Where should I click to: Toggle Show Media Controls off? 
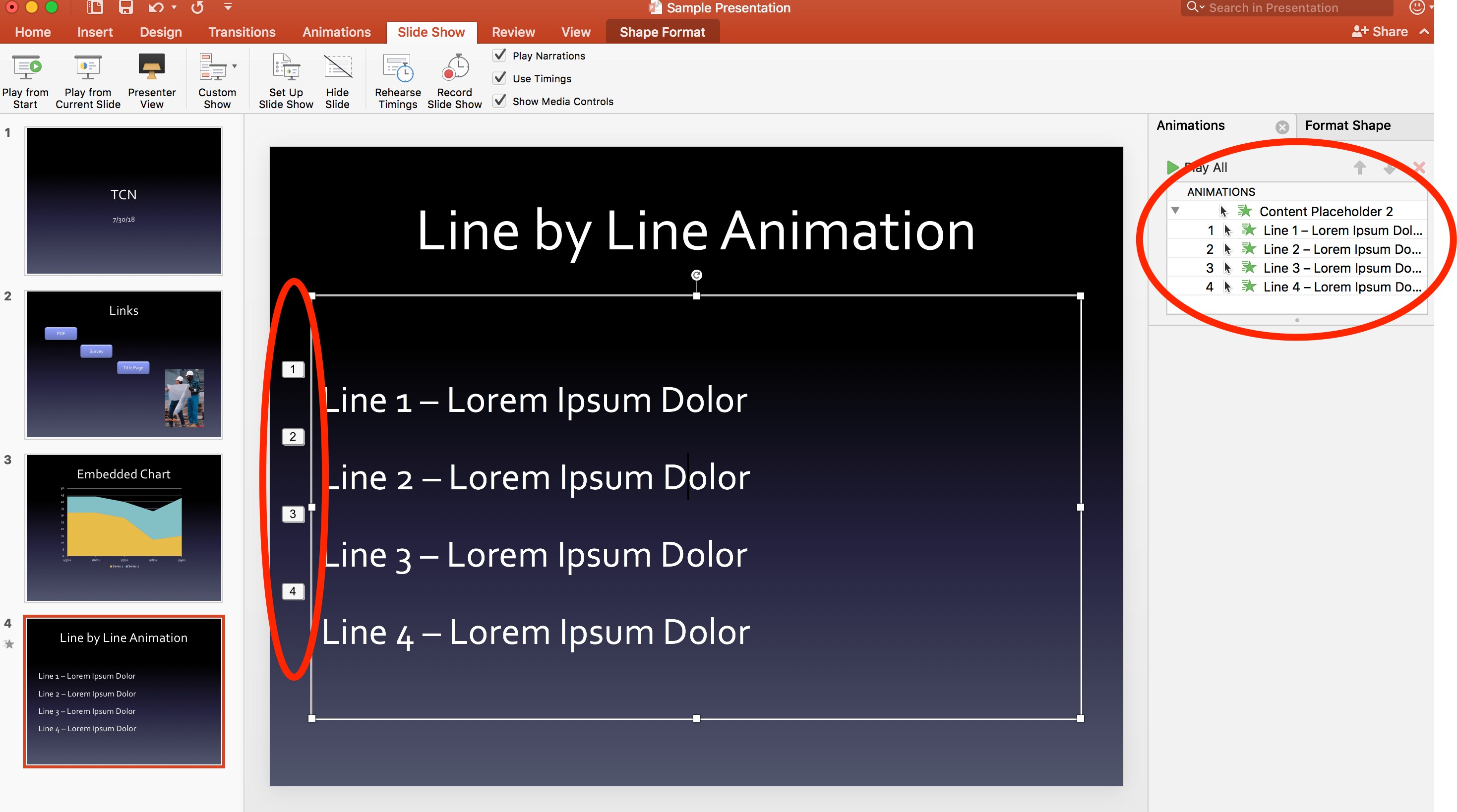(x=498, y=101)
